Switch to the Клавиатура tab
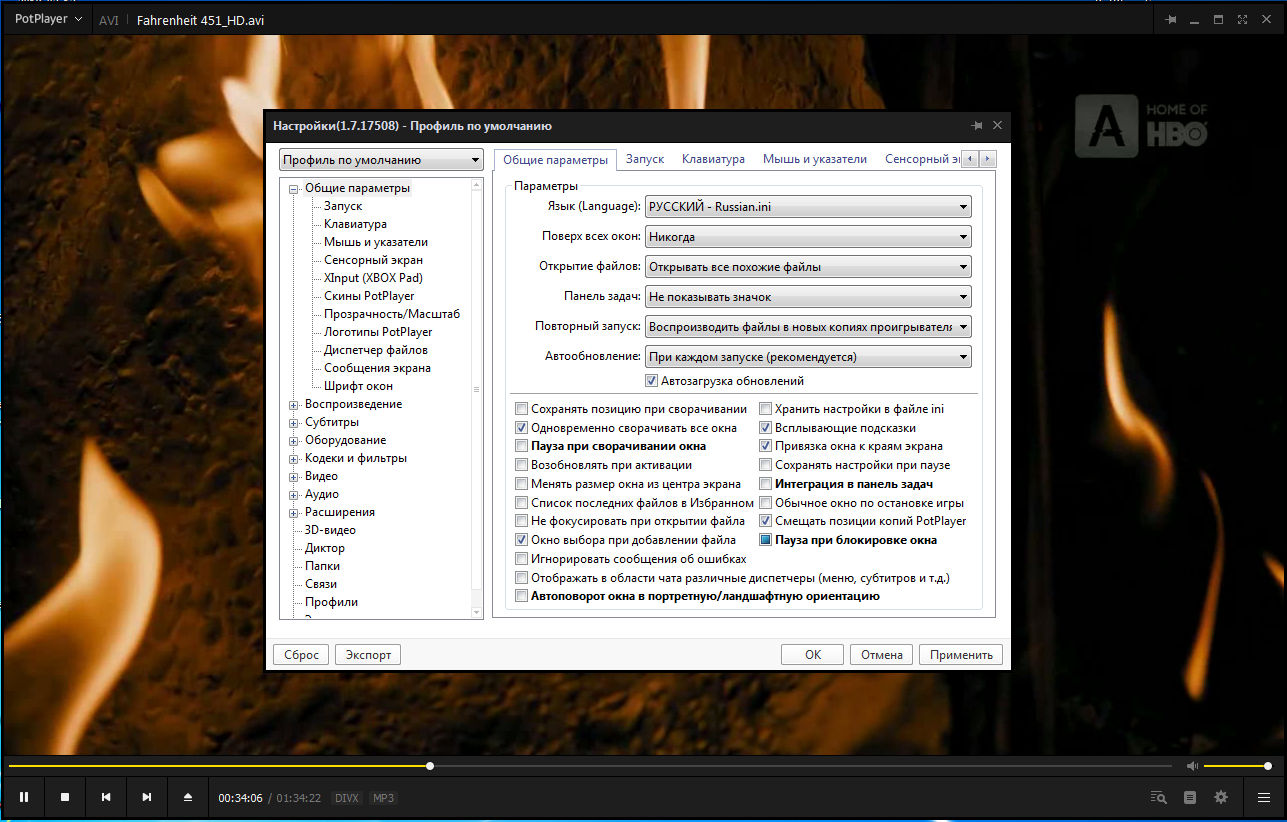1287x822 pixels. pos(713,159)
